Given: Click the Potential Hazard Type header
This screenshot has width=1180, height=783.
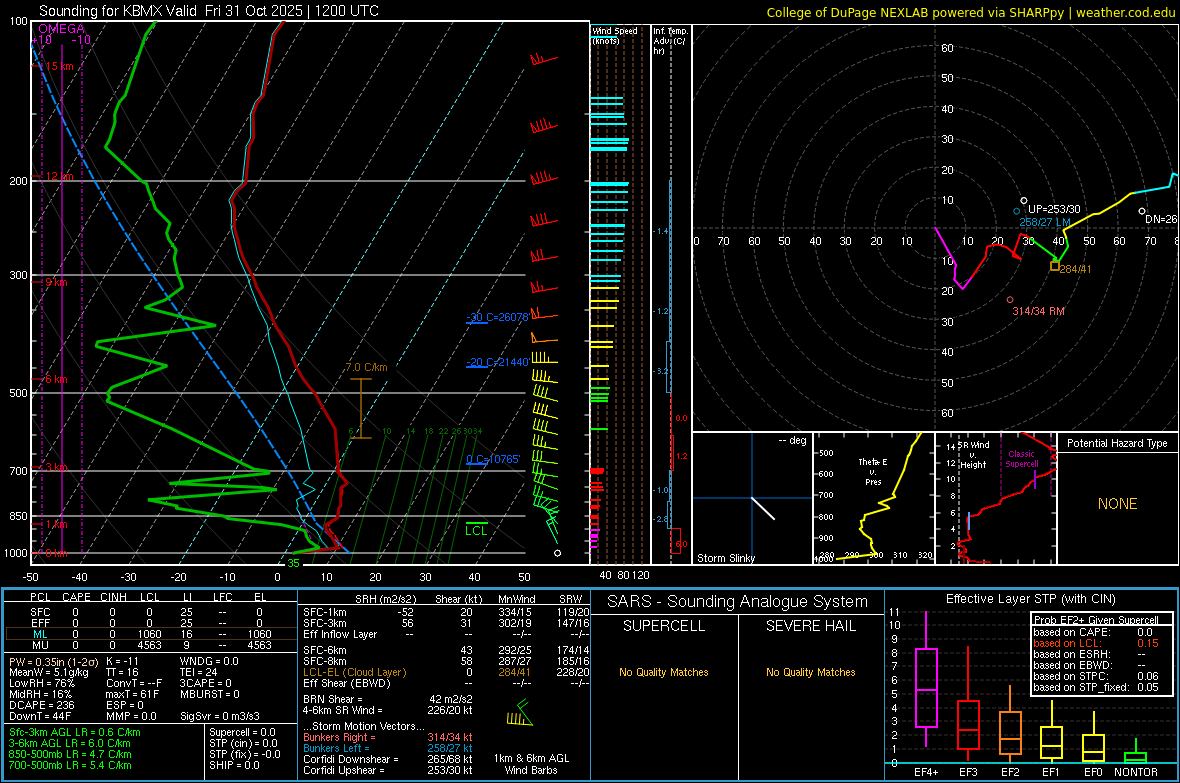Looking at the screenshot, I should [1117, 443].
